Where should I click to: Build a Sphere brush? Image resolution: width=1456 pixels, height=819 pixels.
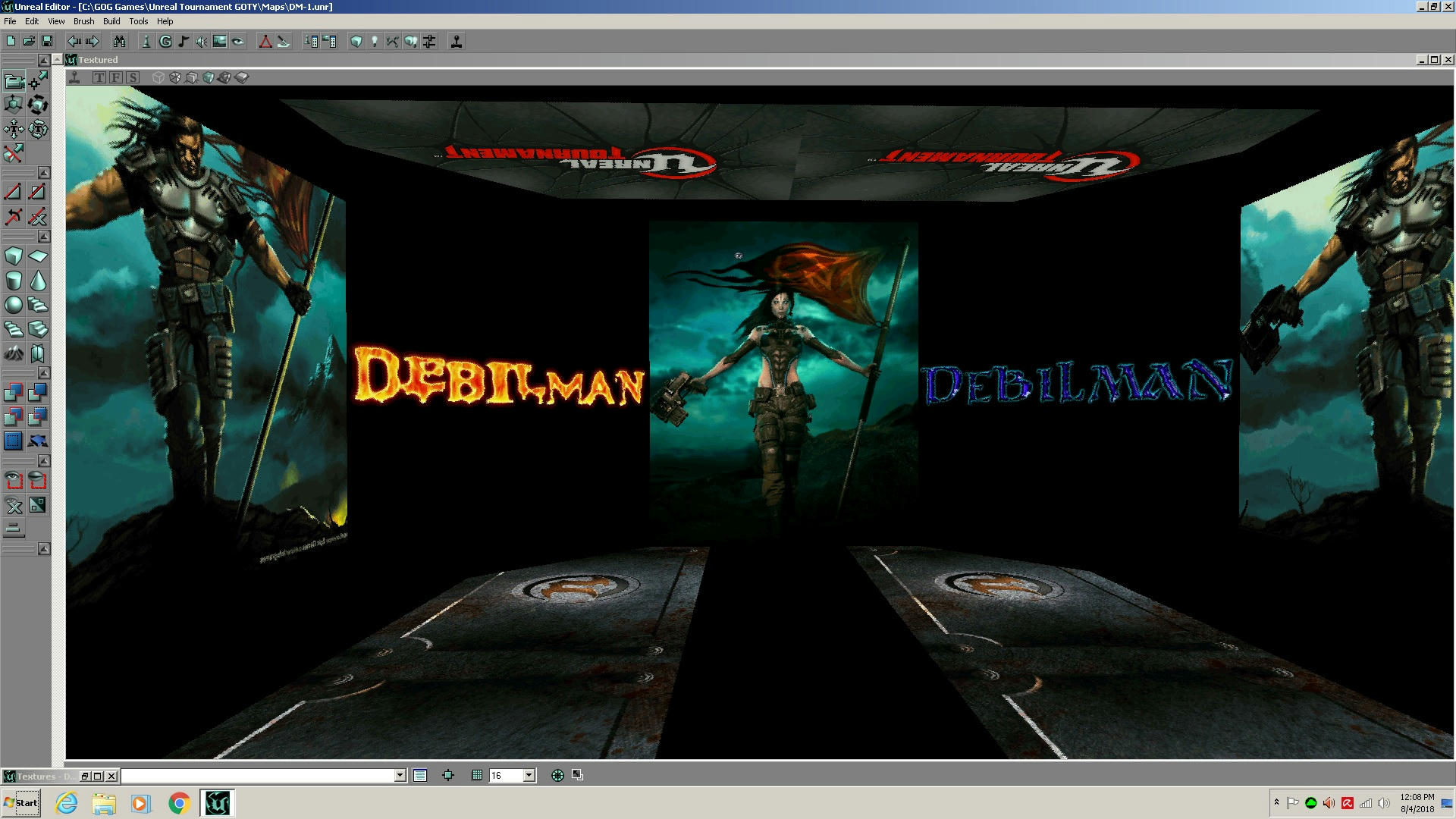(x=14, y=305)
